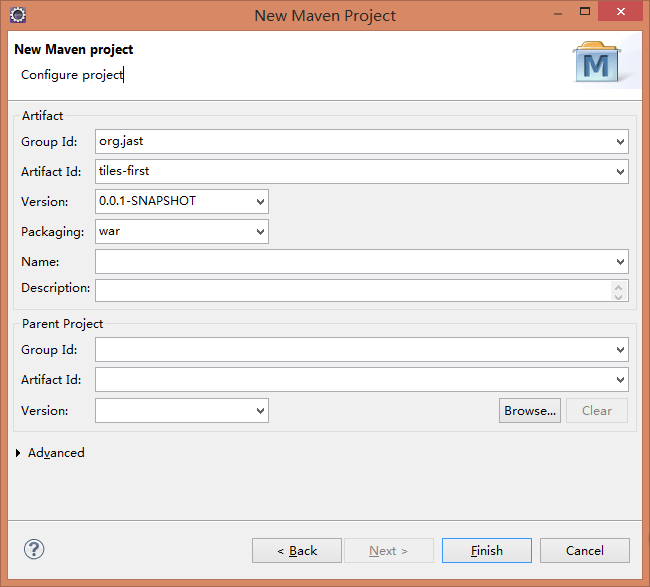The height and width of the screenshot is (587, 650).
Task: Click the Description scroll down arrow
Action: (619, 296)
